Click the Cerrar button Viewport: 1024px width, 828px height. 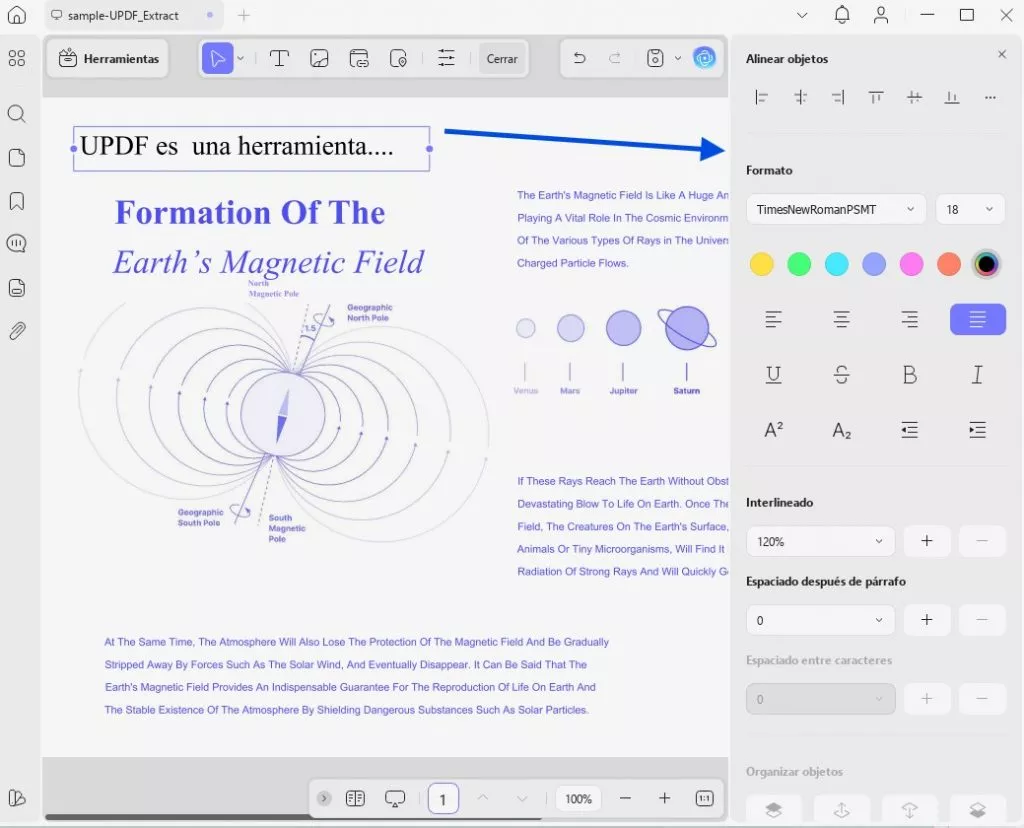pos(502,59)
